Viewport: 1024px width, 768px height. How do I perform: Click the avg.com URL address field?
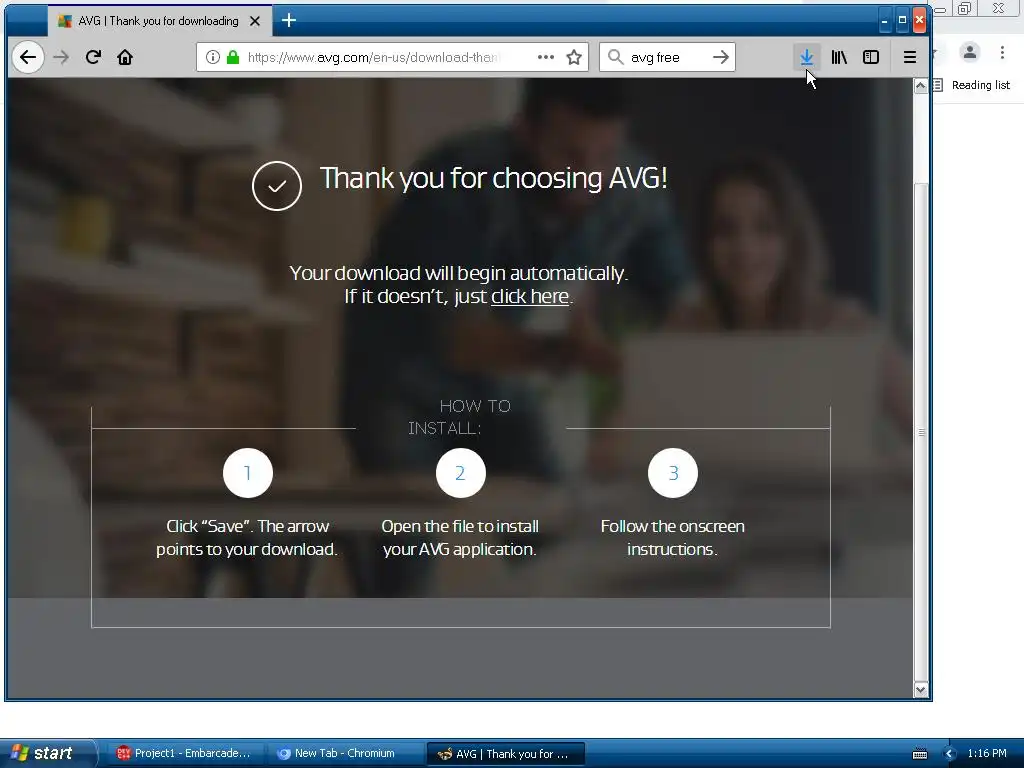372,57
